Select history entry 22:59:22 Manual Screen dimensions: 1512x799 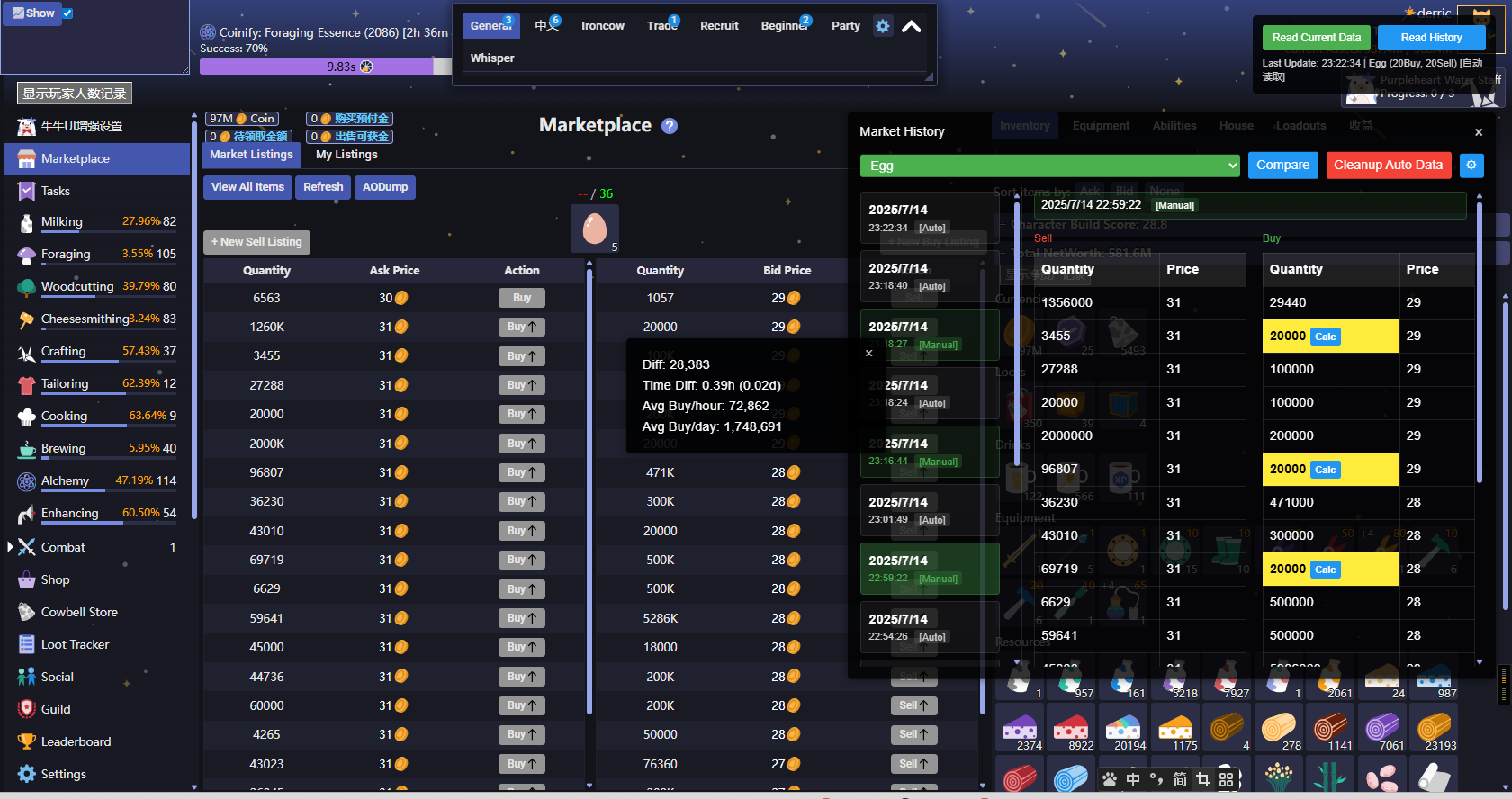coord(930,569)
